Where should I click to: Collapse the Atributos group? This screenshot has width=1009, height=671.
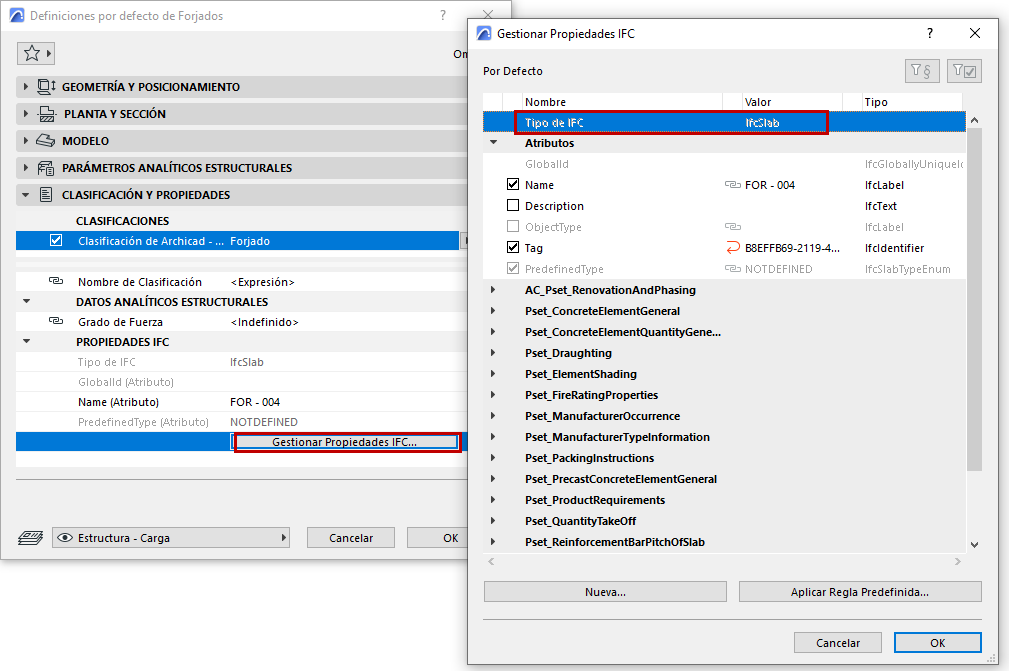(494, 143)
